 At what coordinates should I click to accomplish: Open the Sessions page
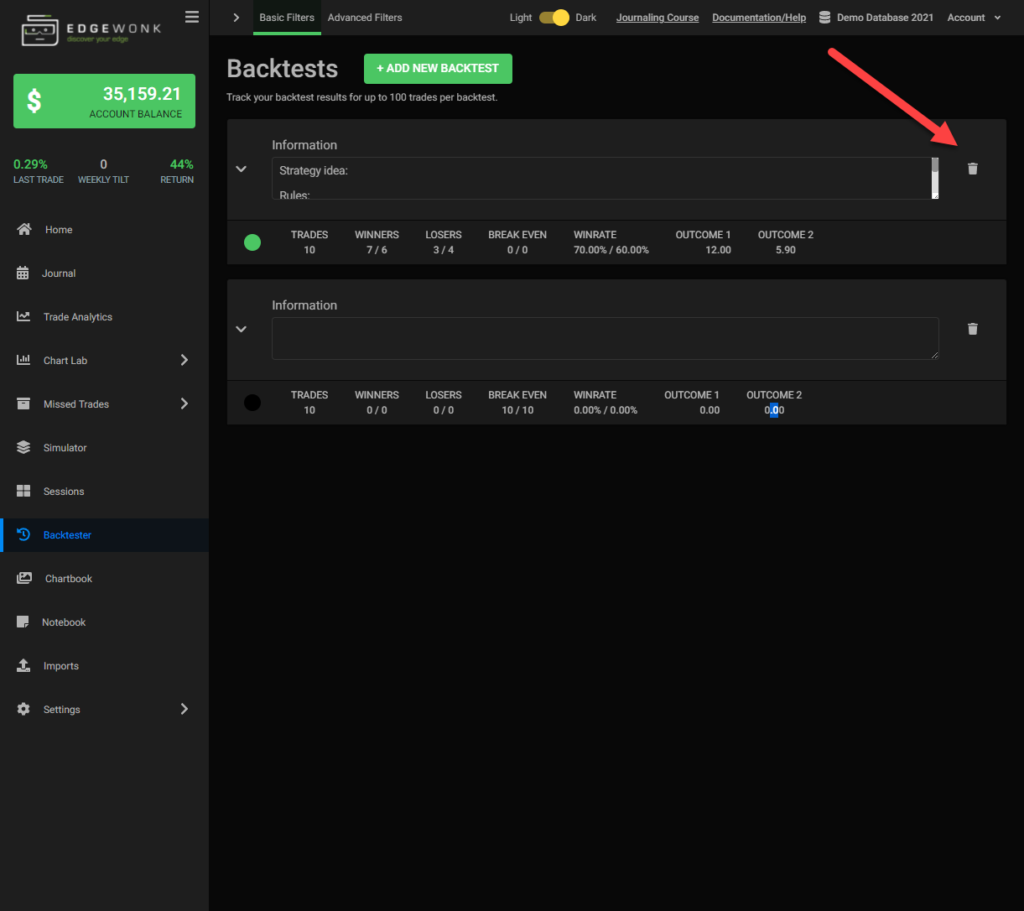[62, 491]
